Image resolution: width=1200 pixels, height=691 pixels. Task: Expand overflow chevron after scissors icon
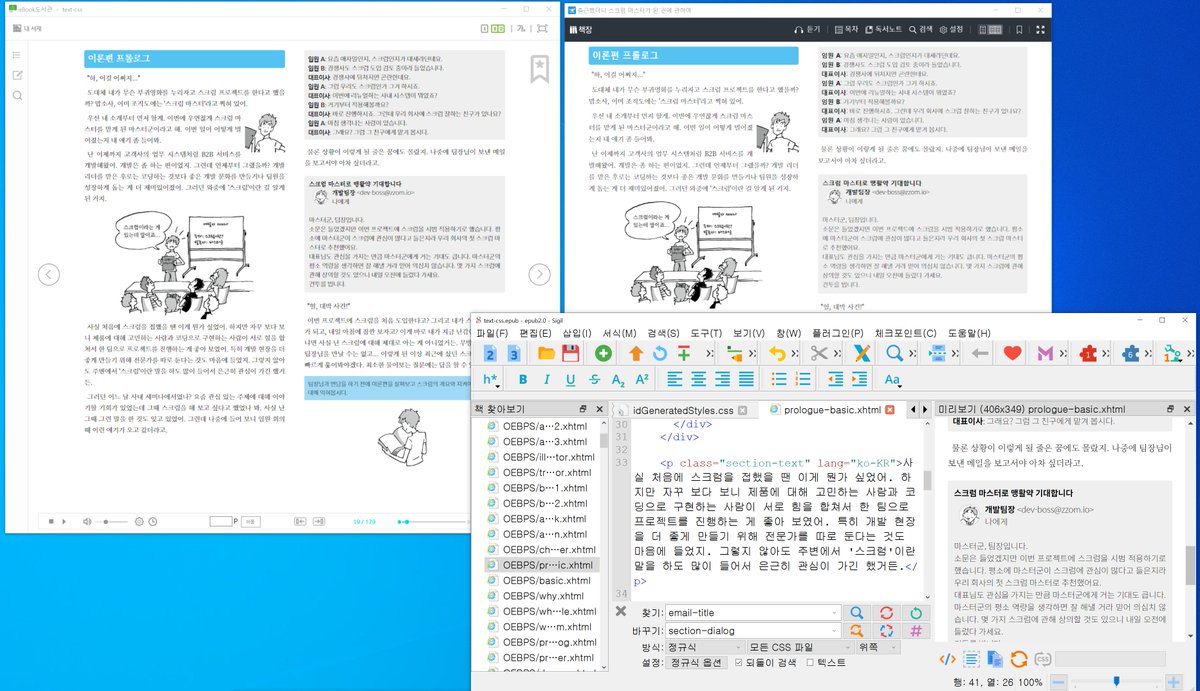pos(838,353)
